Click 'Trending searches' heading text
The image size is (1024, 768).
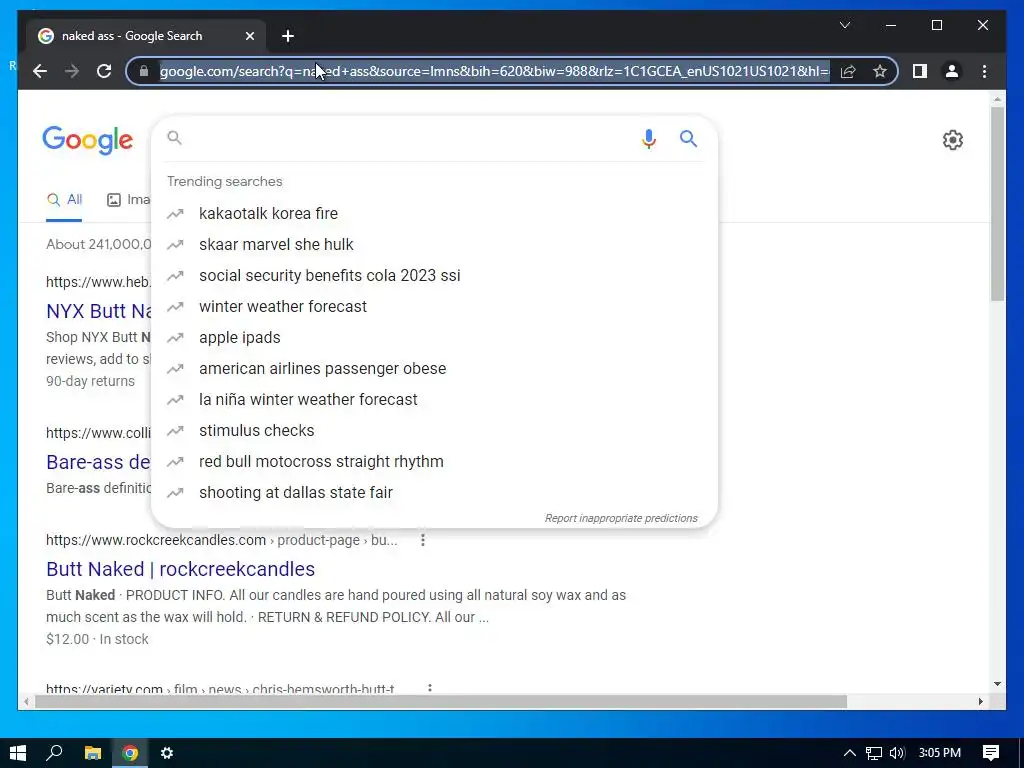pos(225,182)
